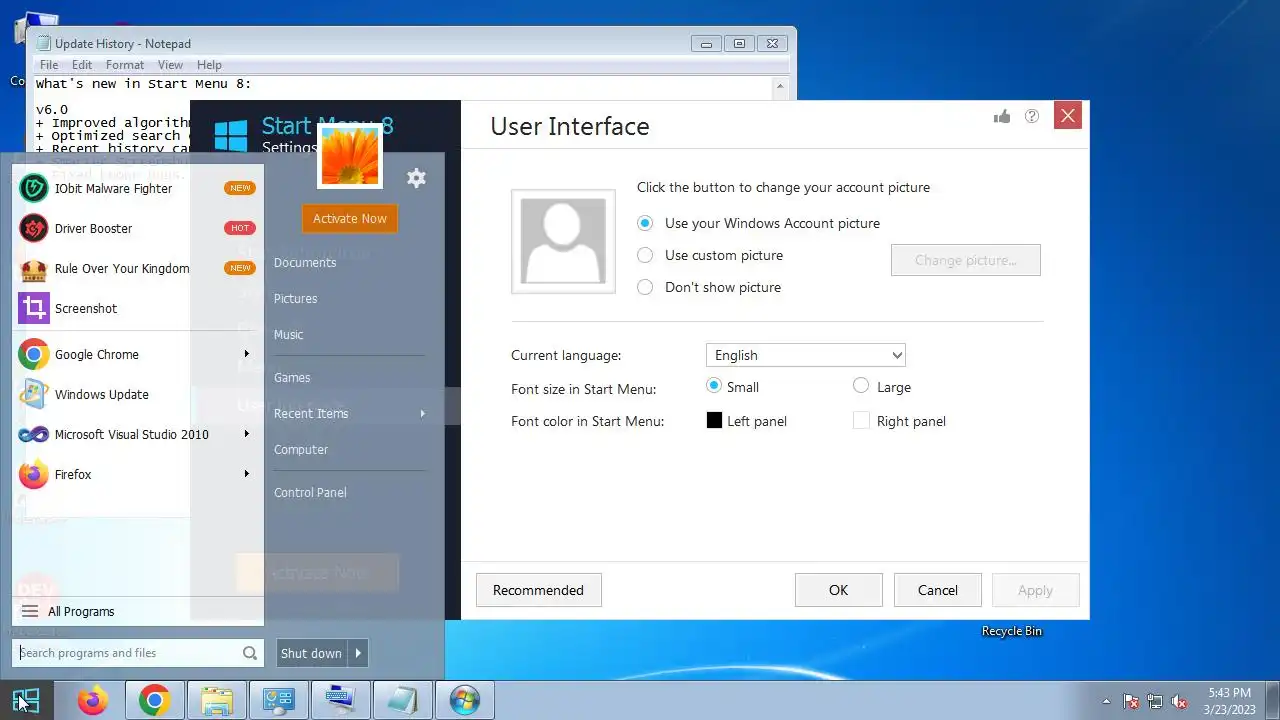Click the Start button on taskbar

pos(26,700)
